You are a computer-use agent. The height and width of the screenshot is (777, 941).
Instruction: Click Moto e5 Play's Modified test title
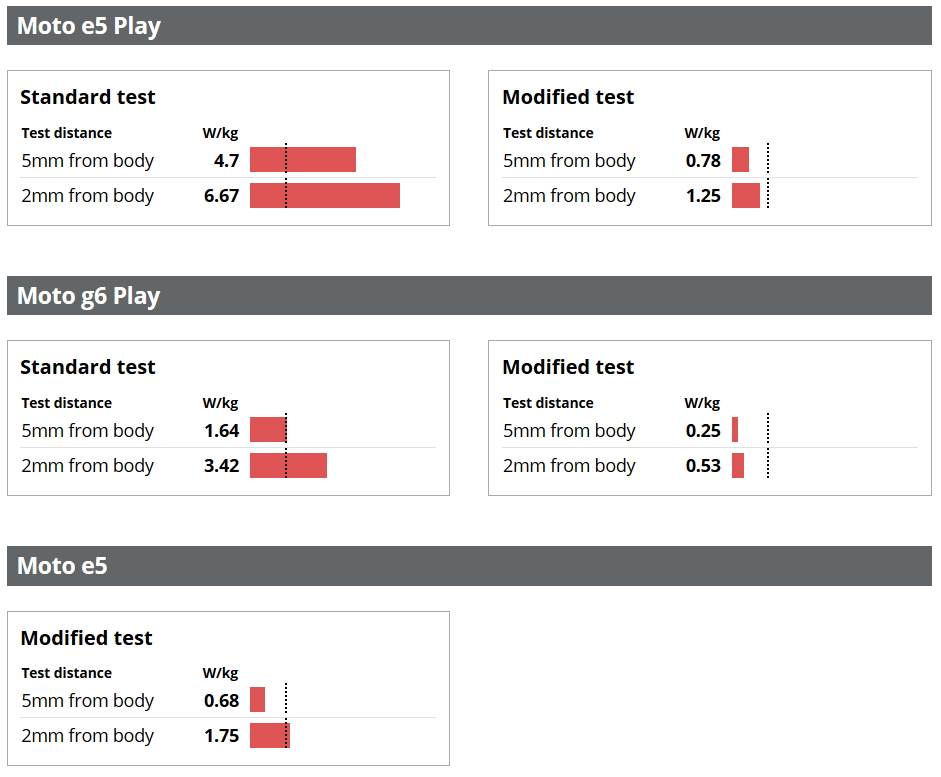tap(568, 97)
